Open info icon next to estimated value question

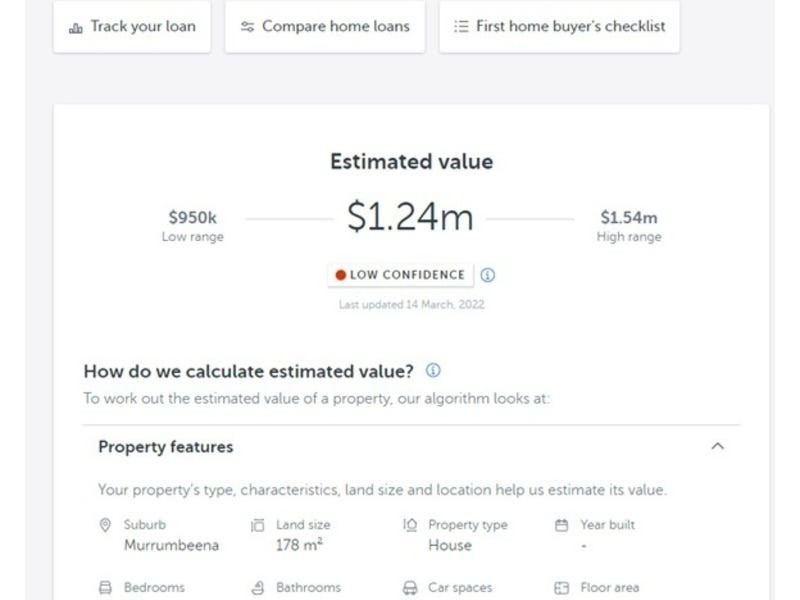pyautogui.click(x=433, y=371)
